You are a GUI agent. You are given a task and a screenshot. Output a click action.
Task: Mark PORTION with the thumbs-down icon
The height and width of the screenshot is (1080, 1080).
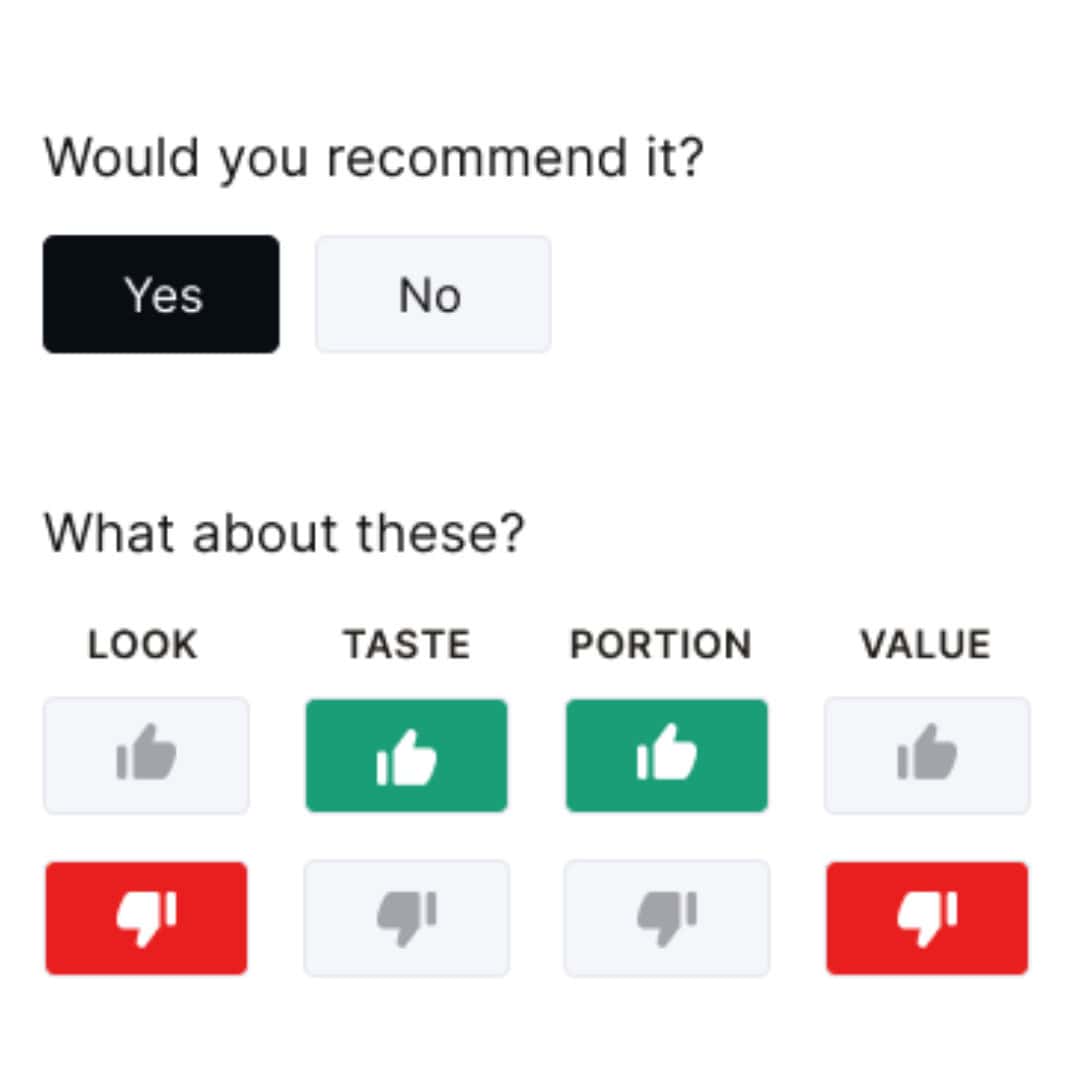[x=667, y=918]
